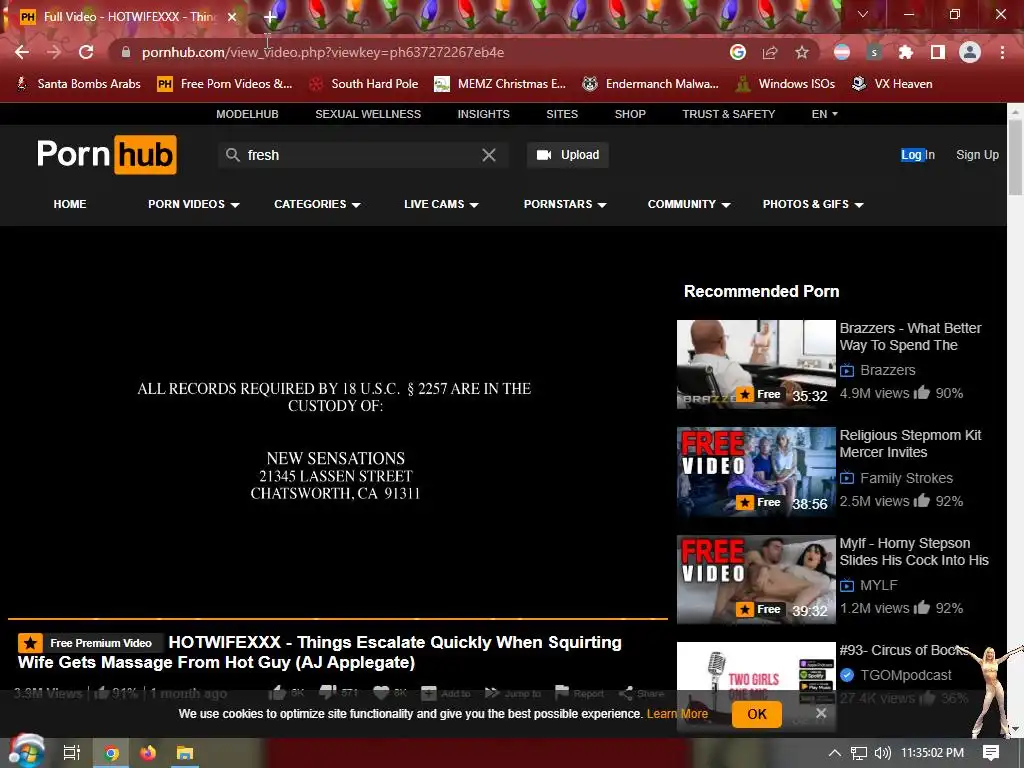Click the padlock site info icon
This screenshot has width=1024, height=768.
click(126, 52)
